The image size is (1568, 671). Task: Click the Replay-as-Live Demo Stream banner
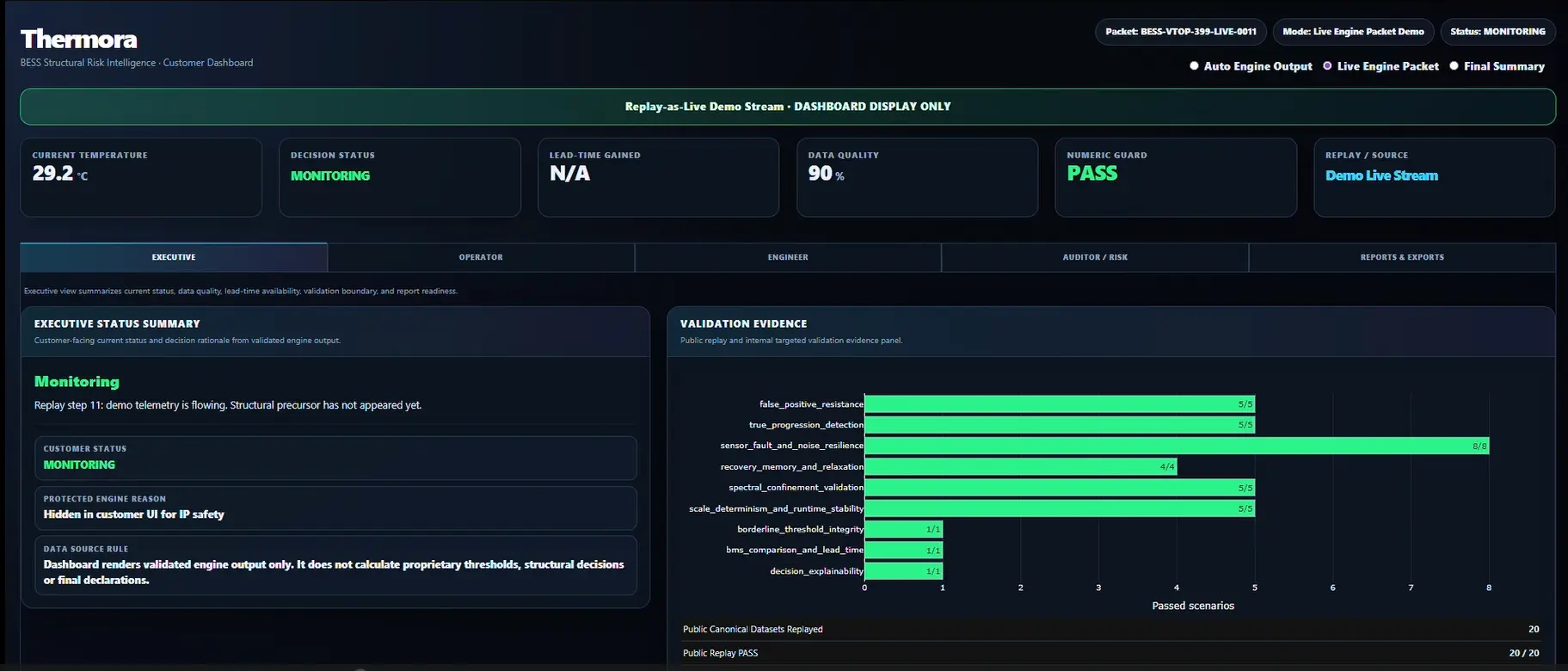click(788, 107)
